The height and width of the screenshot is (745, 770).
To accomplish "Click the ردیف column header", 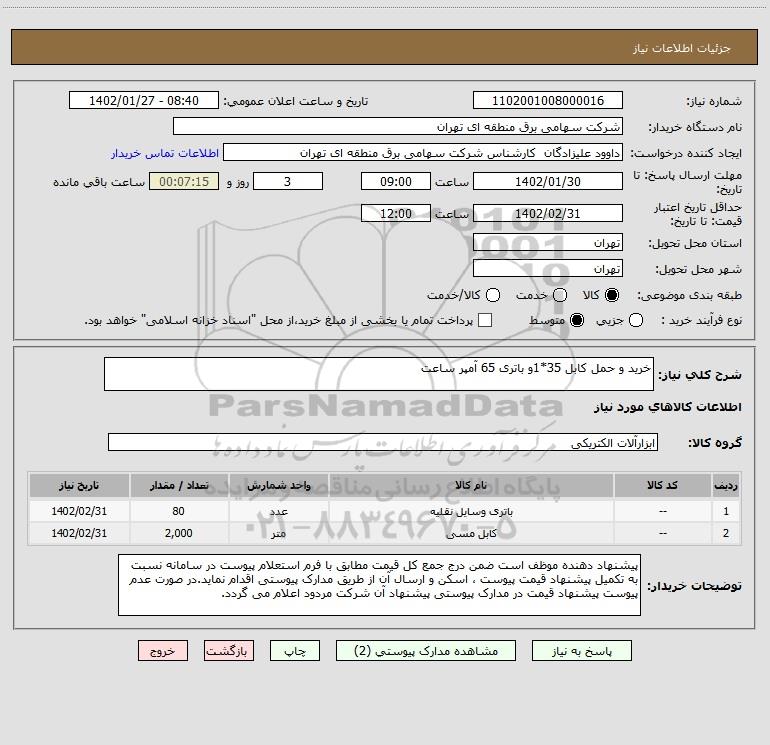I will [726, 485].
